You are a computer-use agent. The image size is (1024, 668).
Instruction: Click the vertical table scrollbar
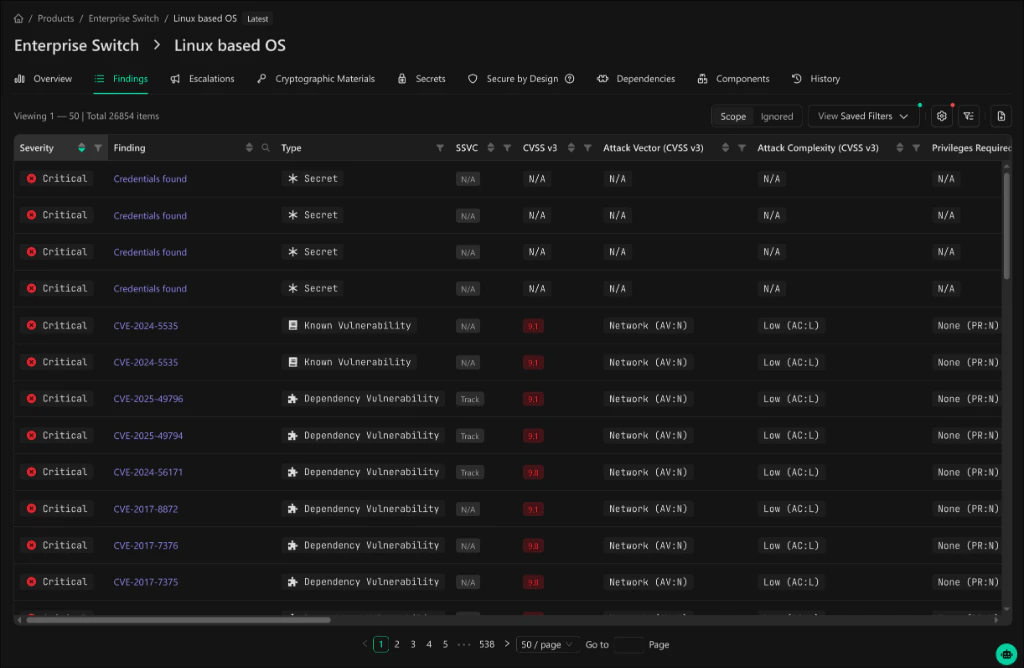coord(1006,225)
